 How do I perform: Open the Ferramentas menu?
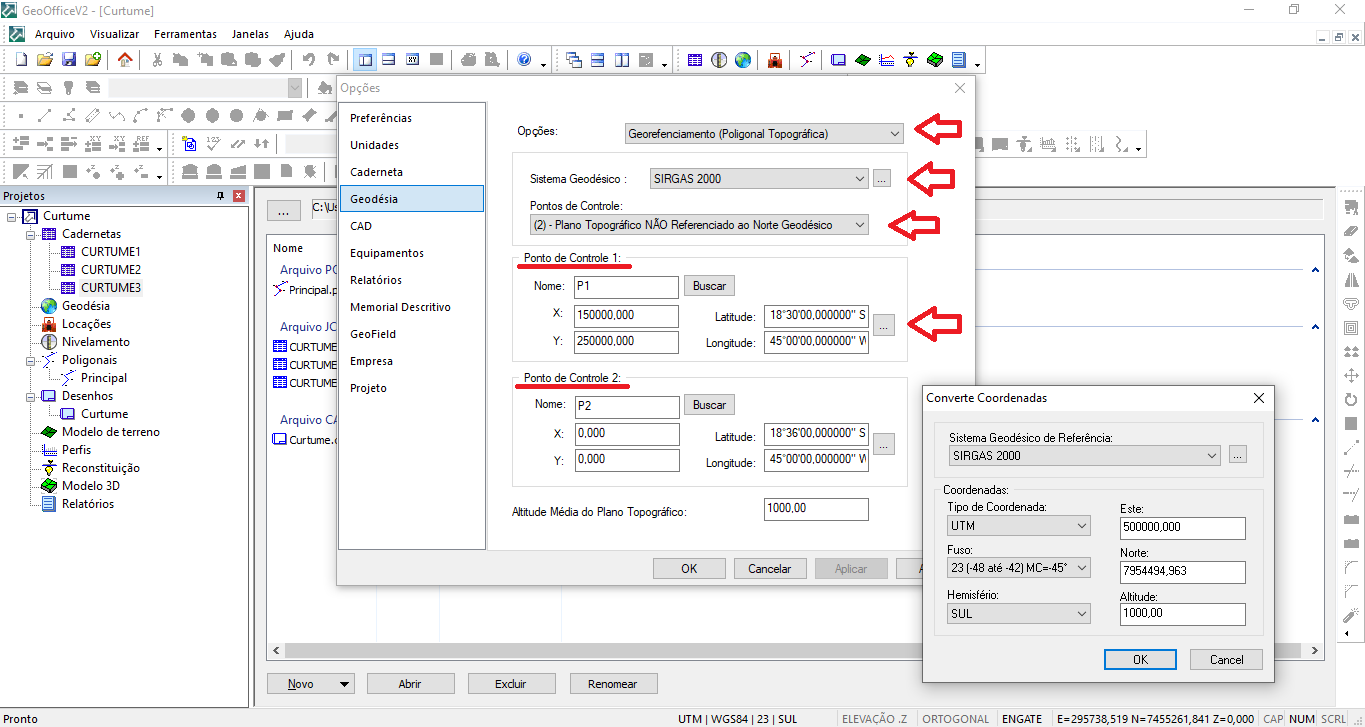pyautogui.click(x=185, y=34)
